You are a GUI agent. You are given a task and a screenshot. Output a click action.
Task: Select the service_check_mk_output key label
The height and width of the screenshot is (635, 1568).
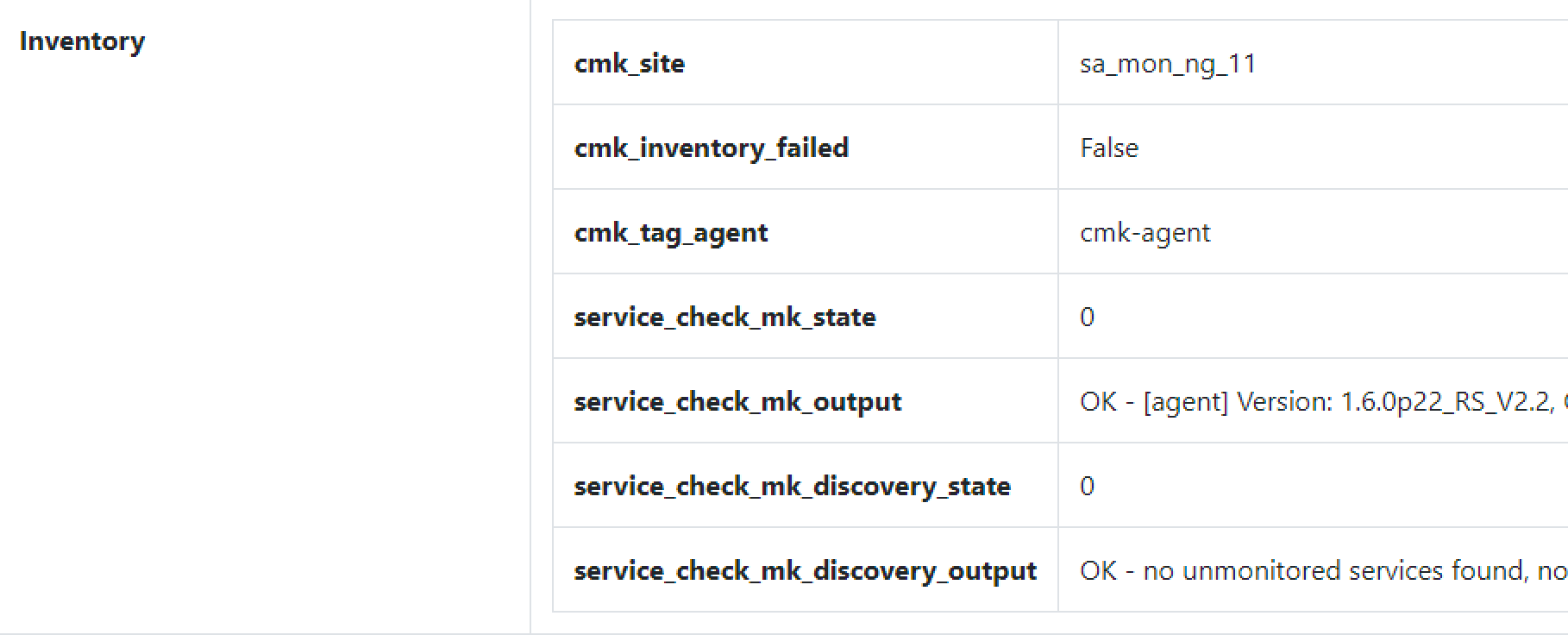tap(738, 401)
